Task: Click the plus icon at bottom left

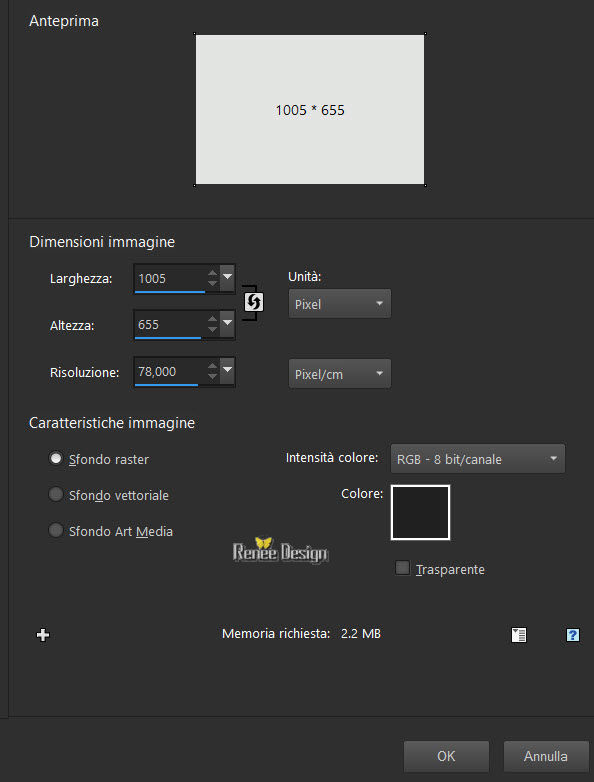Action: click(x=43, y=634)
